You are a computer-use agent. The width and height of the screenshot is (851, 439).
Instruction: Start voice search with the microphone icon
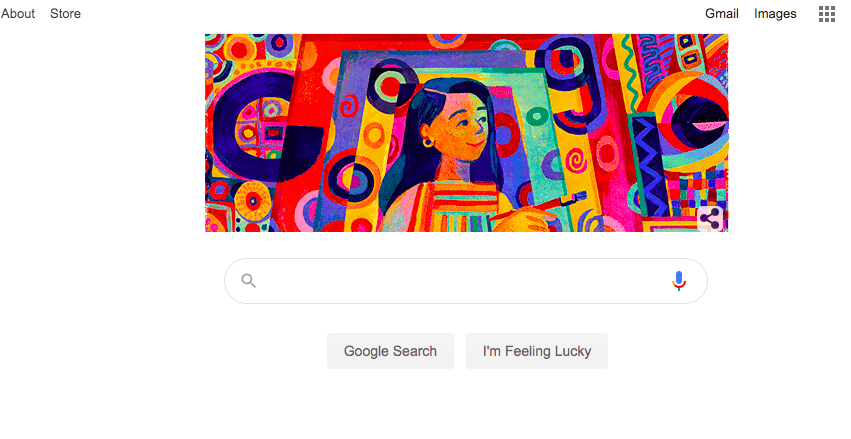(x=678, y=281)
